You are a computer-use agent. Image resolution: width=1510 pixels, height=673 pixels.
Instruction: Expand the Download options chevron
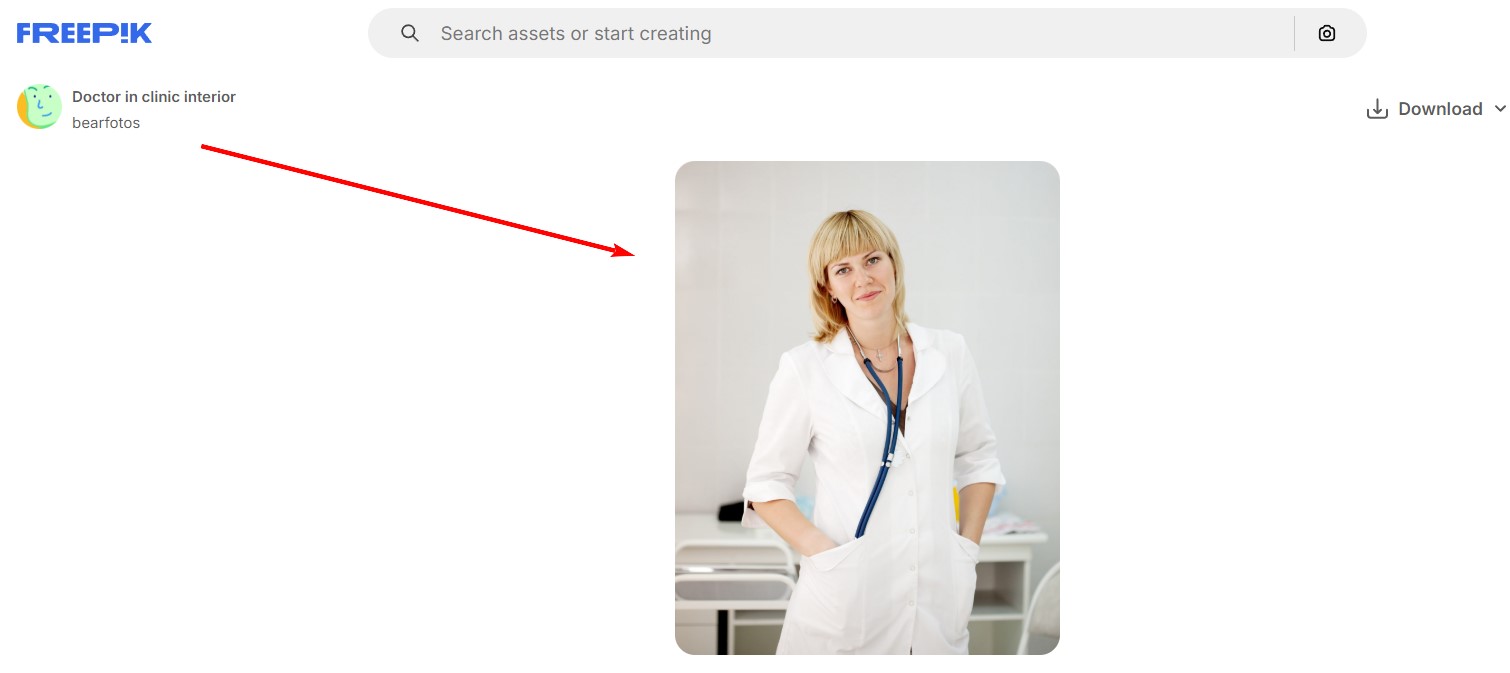1499,109
